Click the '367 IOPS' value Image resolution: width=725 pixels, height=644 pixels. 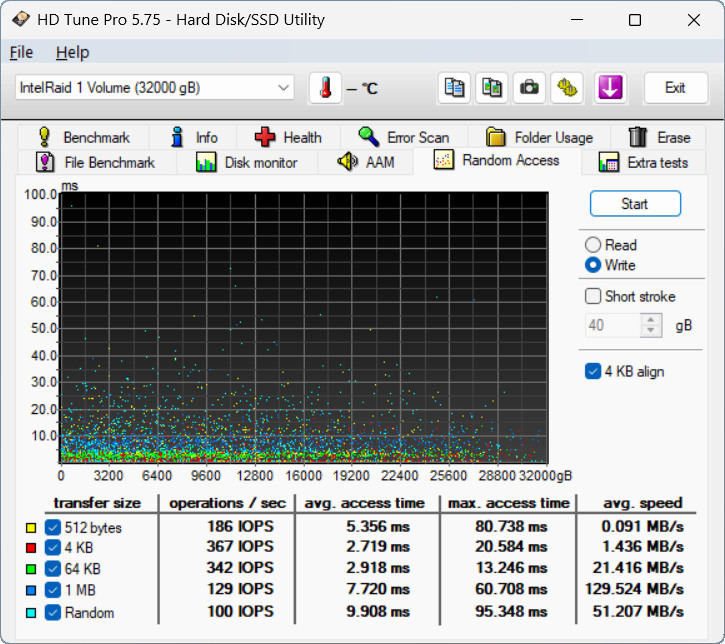pos(240,546)
